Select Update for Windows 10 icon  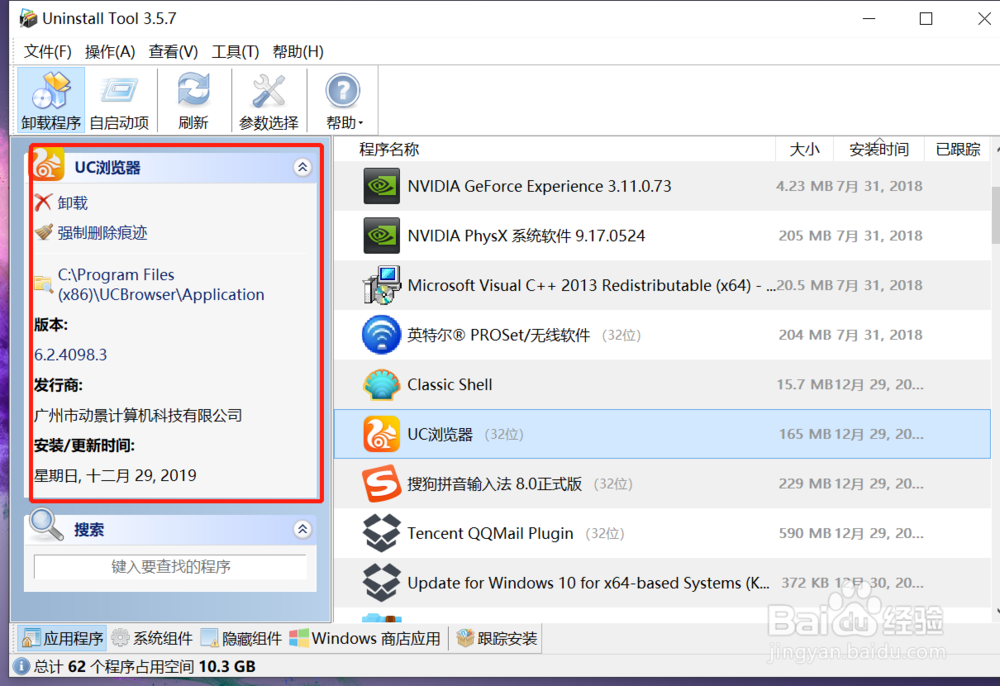pyautogui.click(x=381, y=583)
